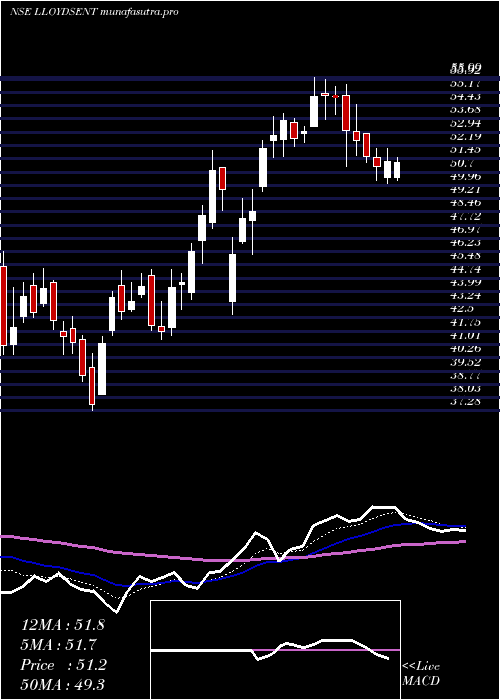This screenshot has width=500, height=700.
Task: Click the 47.72 price axis label
Action: [465, 216]
